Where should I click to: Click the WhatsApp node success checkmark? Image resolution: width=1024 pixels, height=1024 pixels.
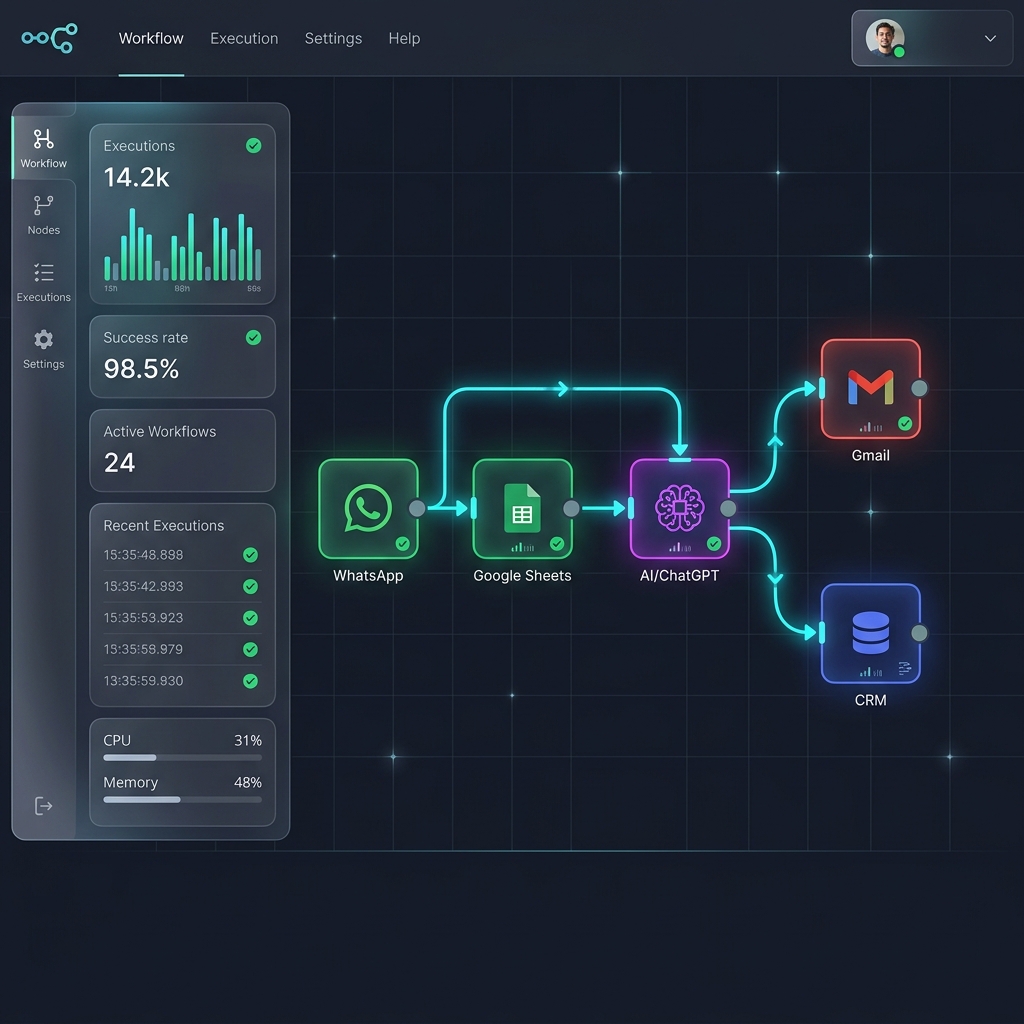coord(403,543)
